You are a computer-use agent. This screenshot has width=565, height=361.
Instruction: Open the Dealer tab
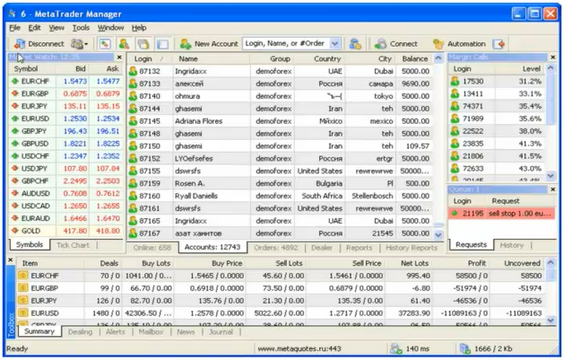coord(322,248)
